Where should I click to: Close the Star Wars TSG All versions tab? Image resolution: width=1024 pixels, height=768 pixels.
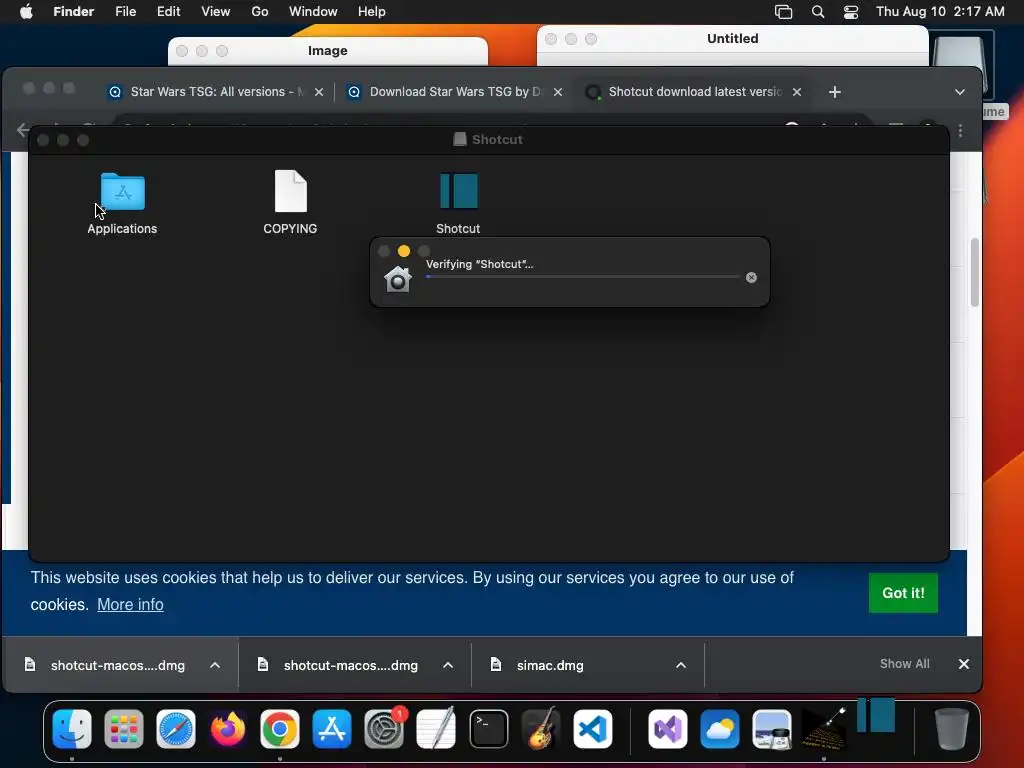319,92
